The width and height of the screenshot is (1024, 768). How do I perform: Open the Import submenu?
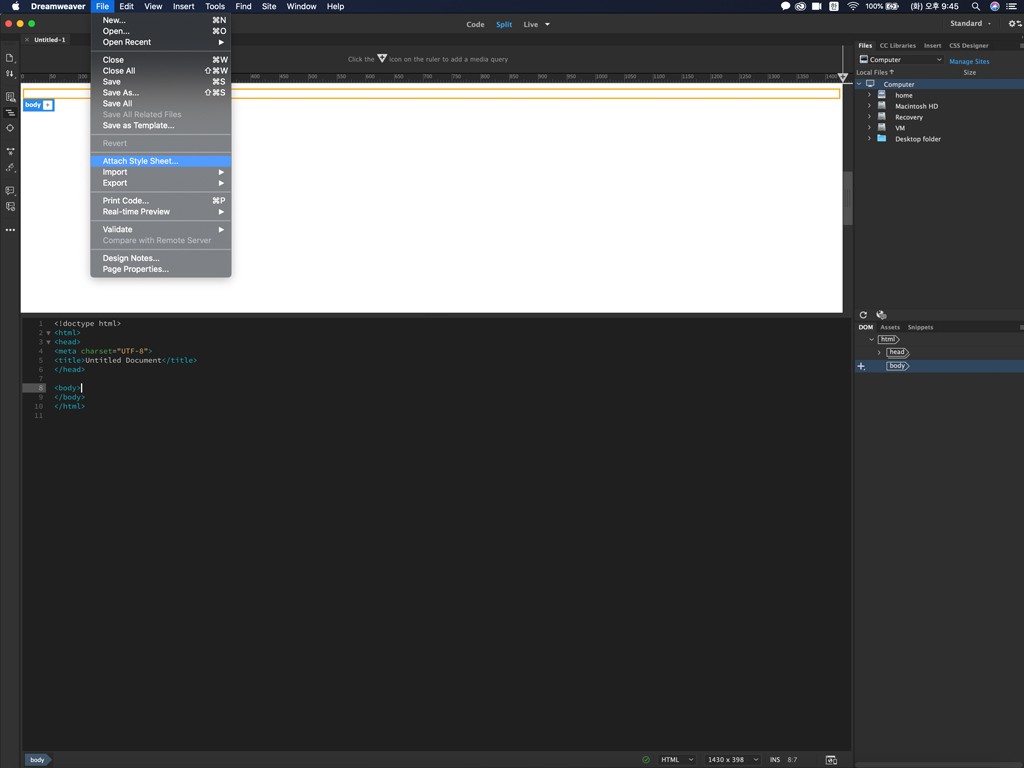(161, 172)
